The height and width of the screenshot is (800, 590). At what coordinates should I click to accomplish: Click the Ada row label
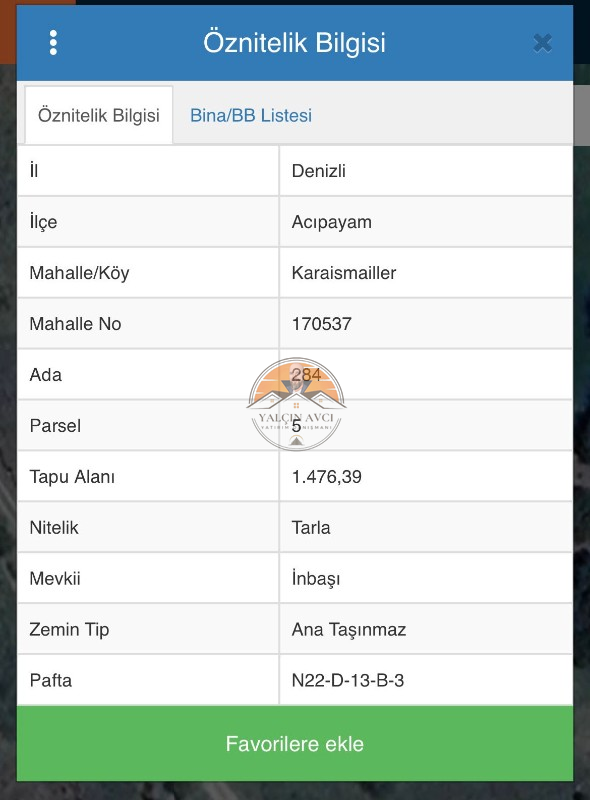[46, 375]
